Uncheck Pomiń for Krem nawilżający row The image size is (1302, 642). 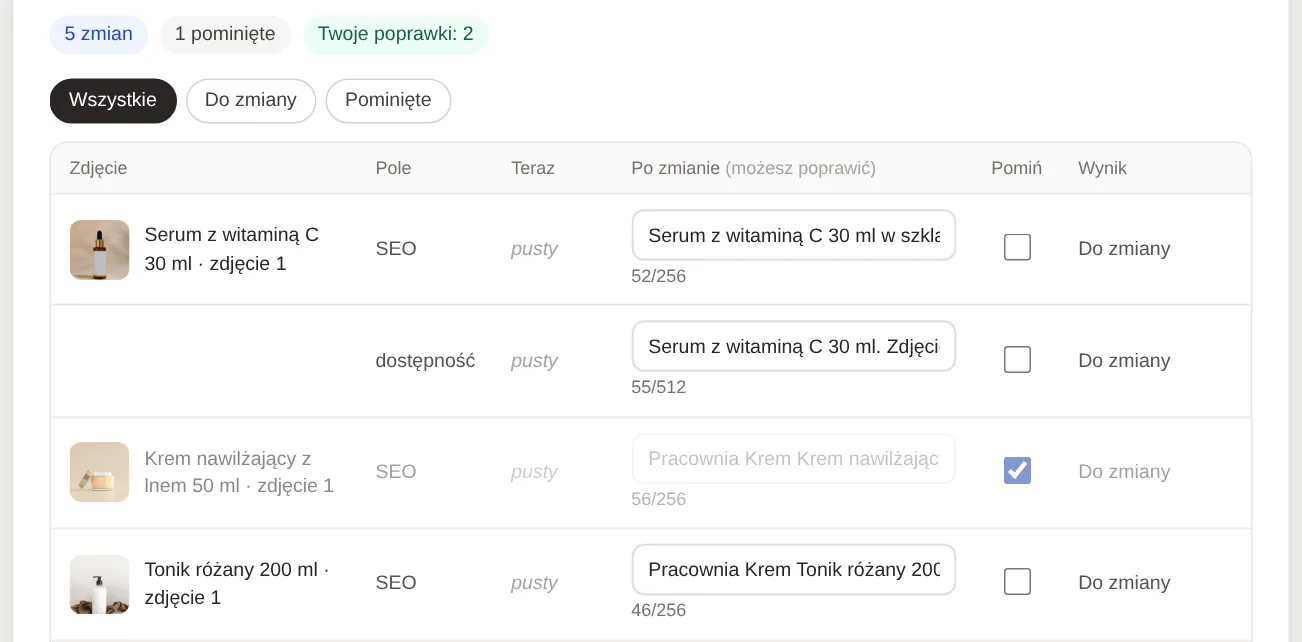coord(1017,470)
